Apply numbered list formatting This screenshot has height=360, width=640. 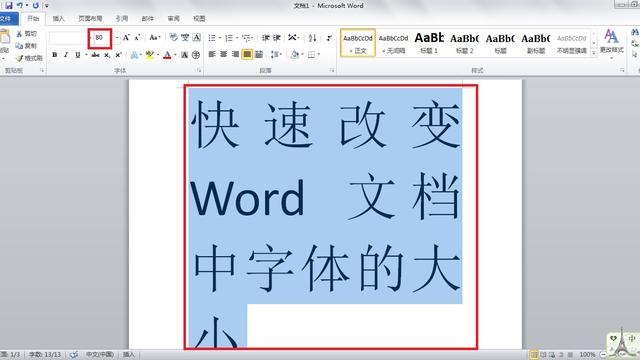229,38
